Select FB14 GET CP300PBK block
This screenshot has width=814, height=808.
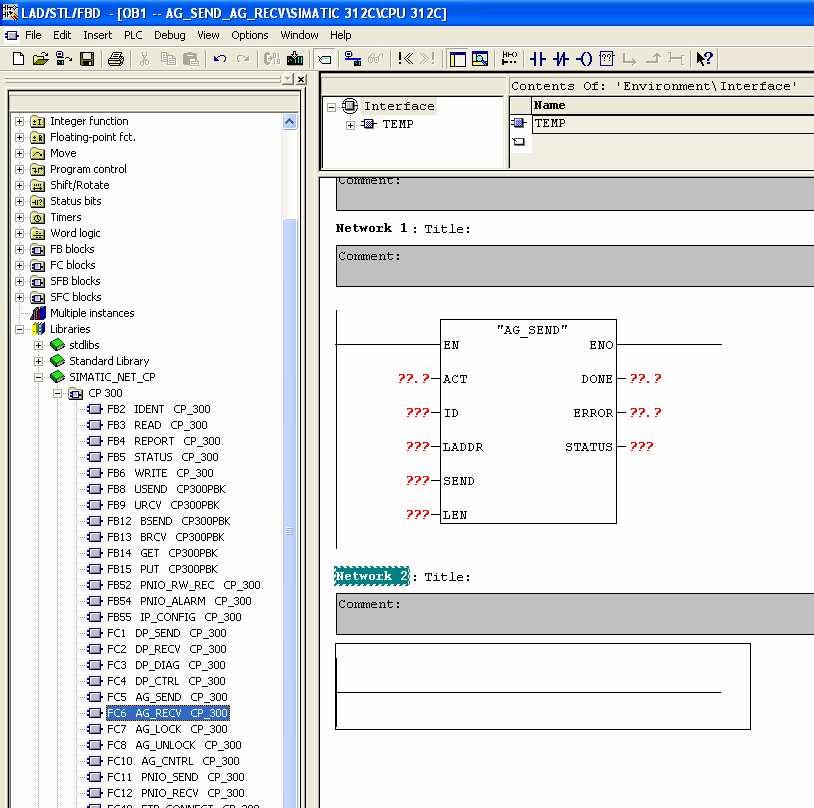[x=162, y=553]
